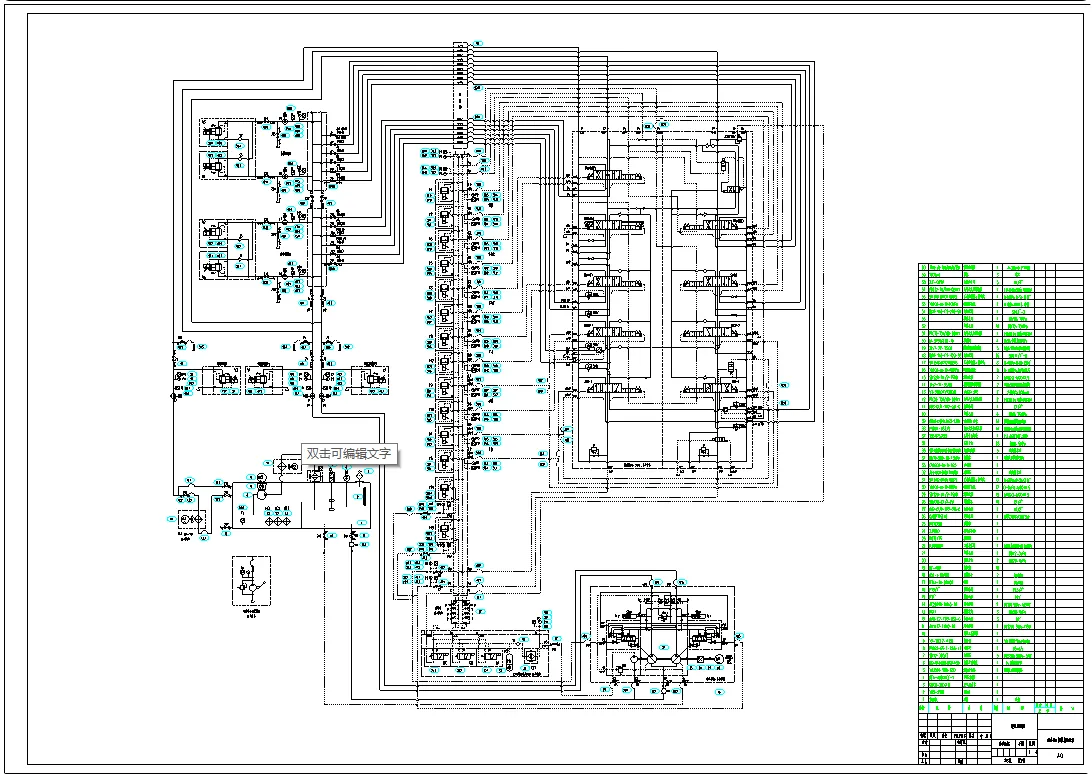Select the pump circle on tank top-left
1092x775 pixels.
(262, 494)
